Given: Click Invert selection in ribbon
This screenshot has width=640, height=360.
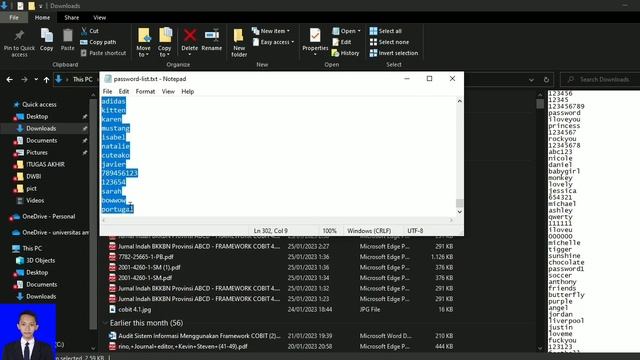Looking at the screenshot, I should click(393, 53).
